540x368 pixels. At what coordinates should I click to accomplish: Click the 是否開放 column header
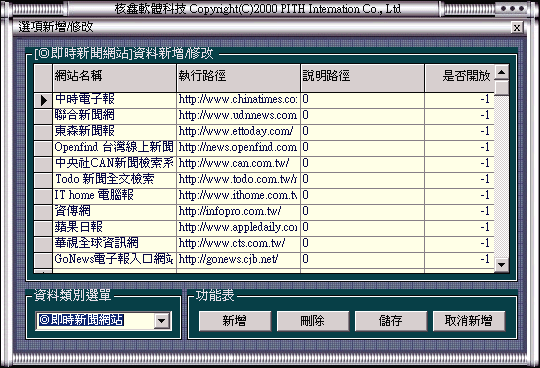coord(460,78)
